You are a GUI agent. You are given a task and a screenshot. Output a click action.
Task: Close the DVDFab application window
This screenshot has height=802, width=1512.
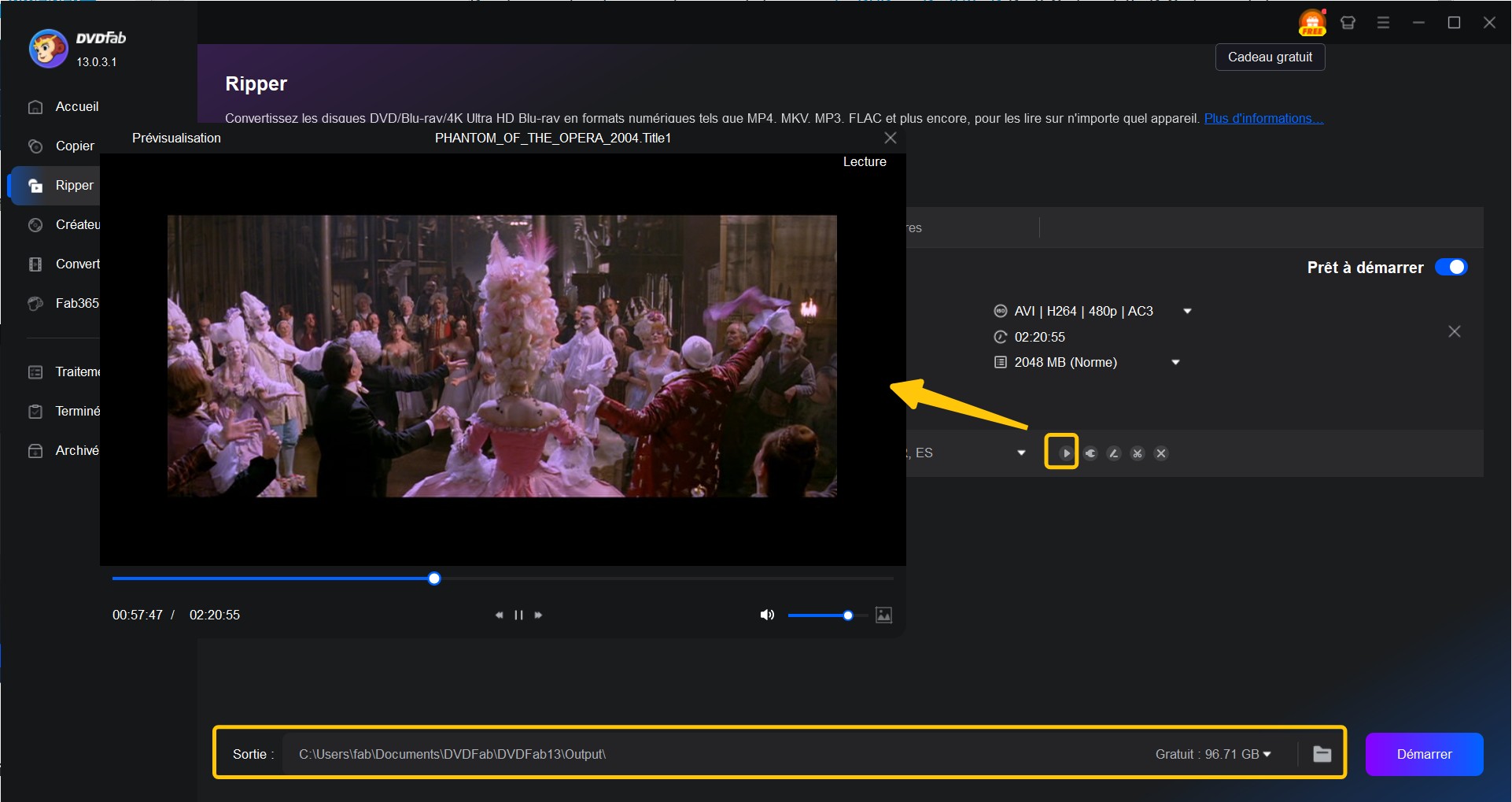pos(1489,22)
